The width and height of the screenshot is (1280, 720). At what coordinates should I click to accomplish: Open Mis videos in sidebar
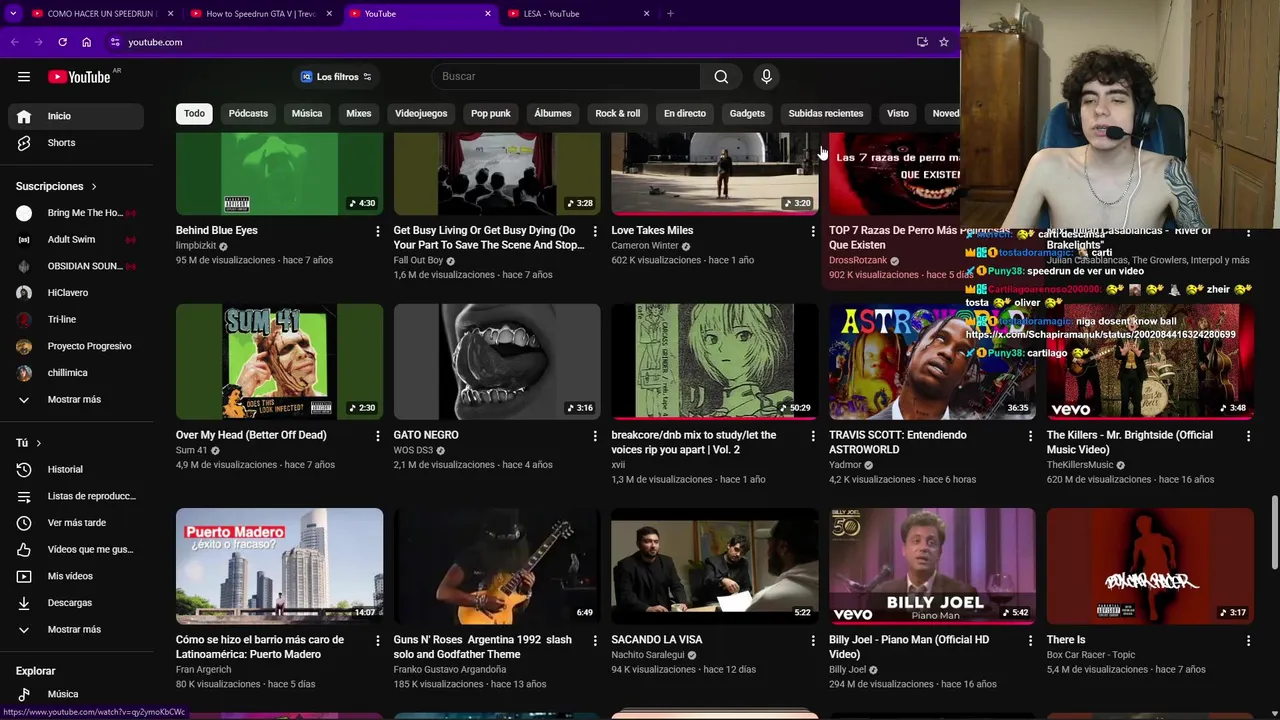(76, 576)
